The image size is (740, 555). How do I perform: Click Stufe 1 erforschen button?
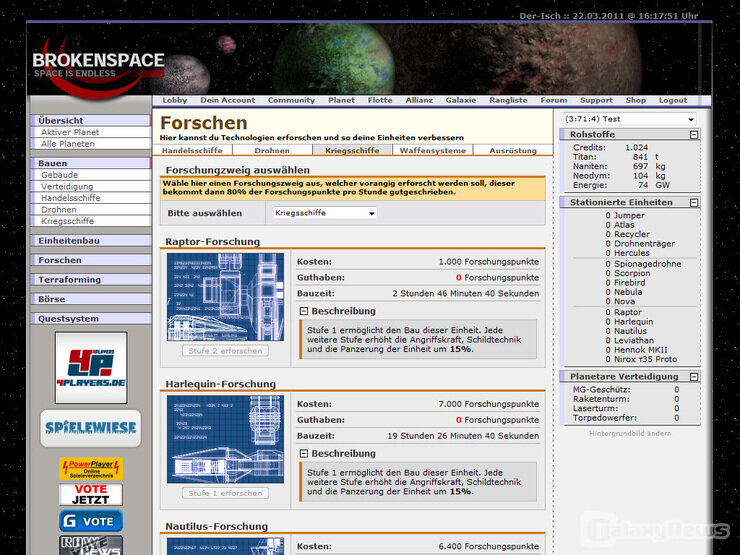click(225, 493)
